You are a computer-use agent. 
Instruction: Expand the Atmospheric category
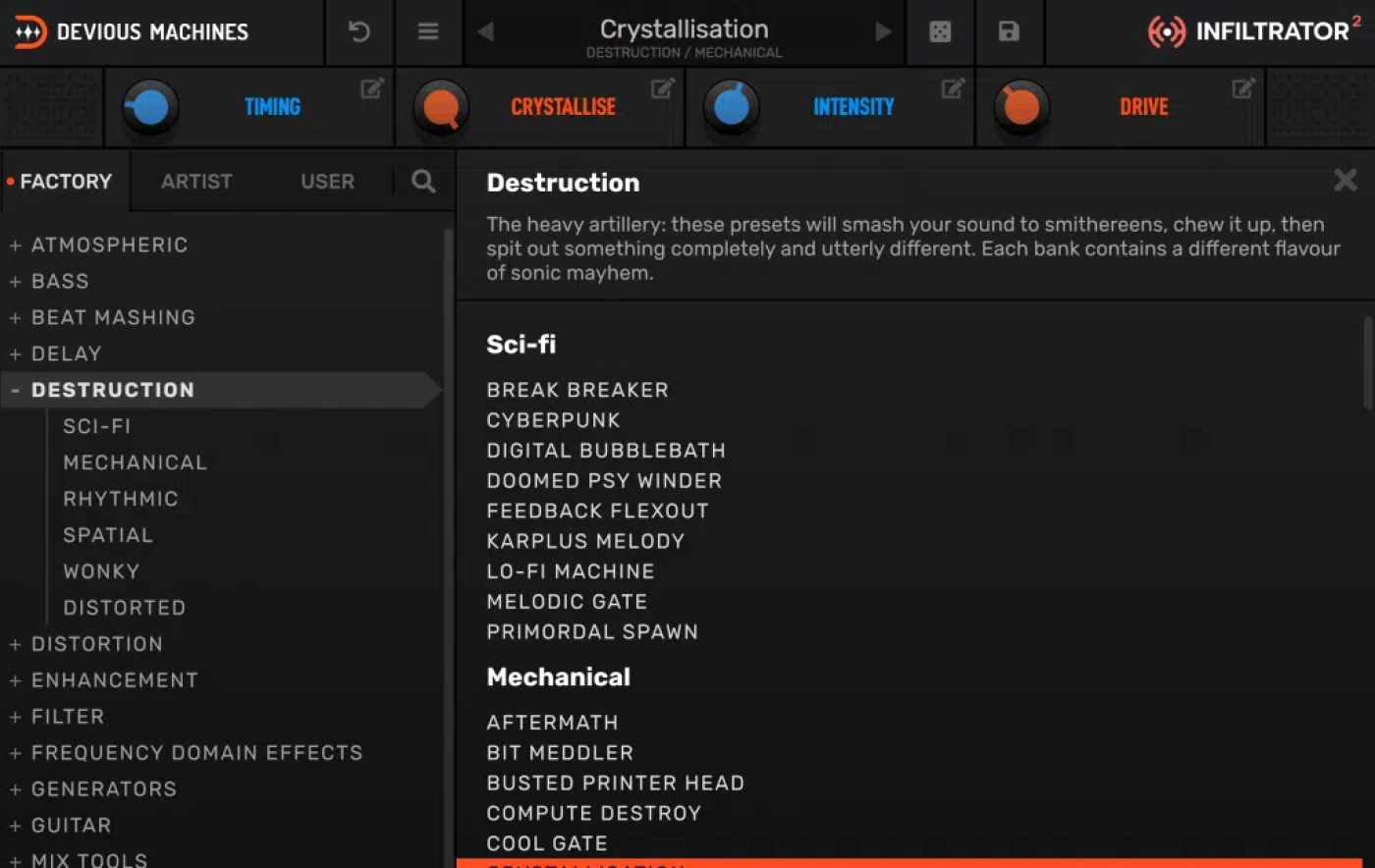[x=16, y=245]
